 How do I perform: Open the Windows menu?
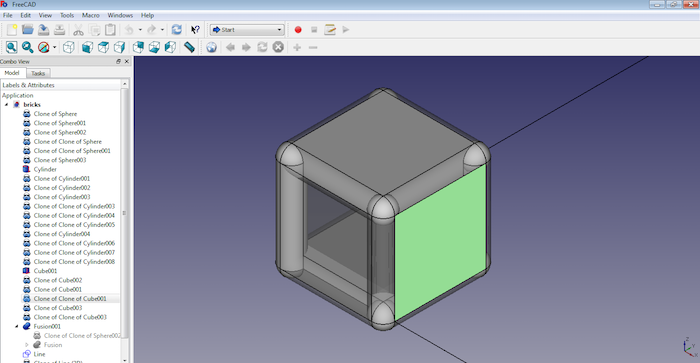[x=120, y=15]
